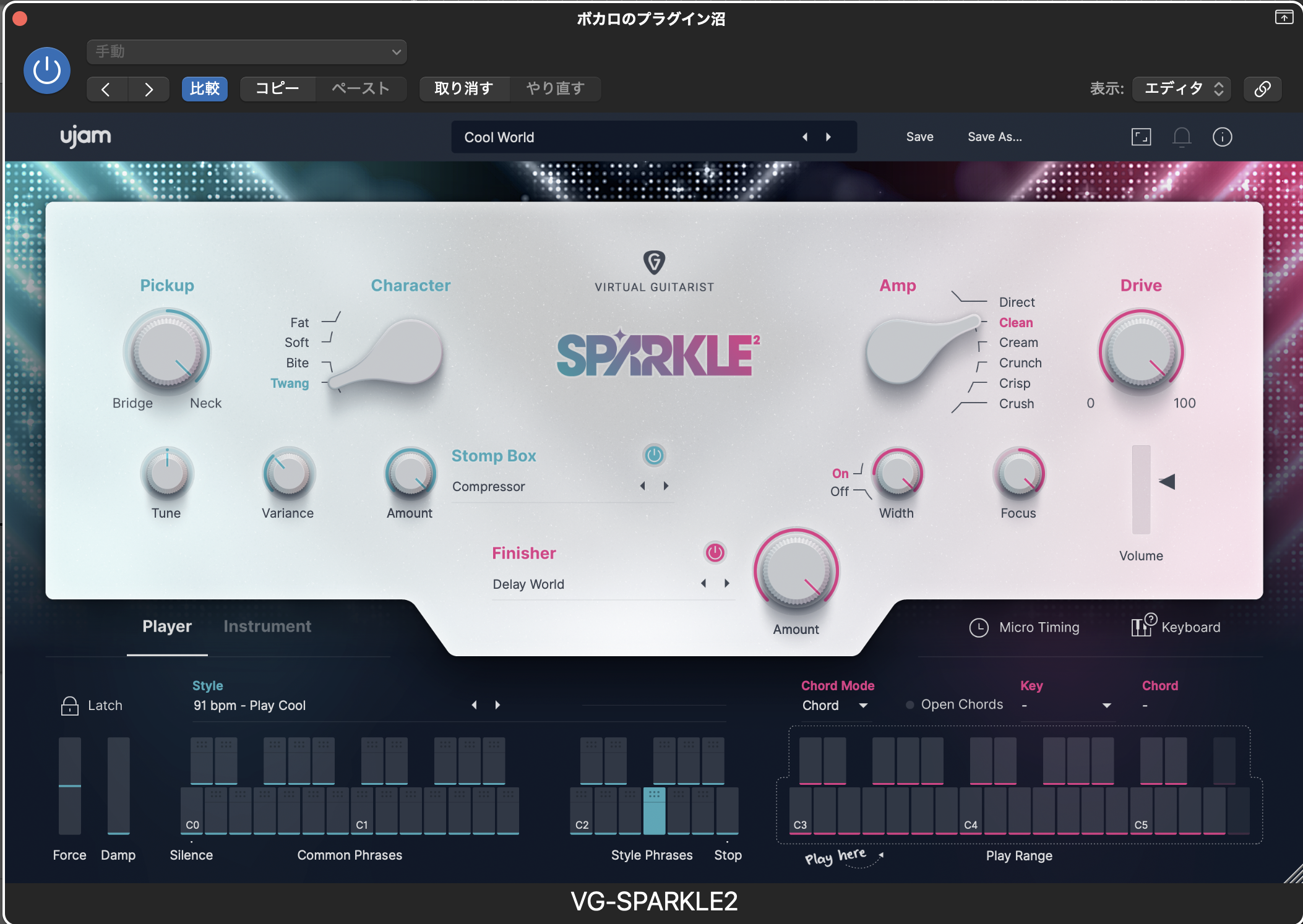
Task: Select Direct amp mode
Action: [x=1017, y=302]
